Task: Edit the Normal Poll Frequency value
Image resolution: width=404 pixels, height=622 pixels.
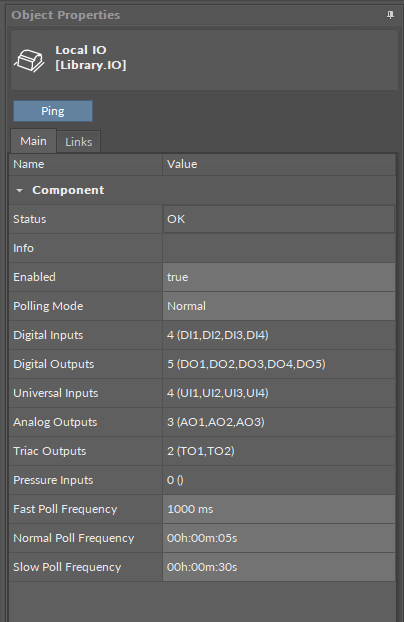Action: pyautogui.click(x=279, y=538)
